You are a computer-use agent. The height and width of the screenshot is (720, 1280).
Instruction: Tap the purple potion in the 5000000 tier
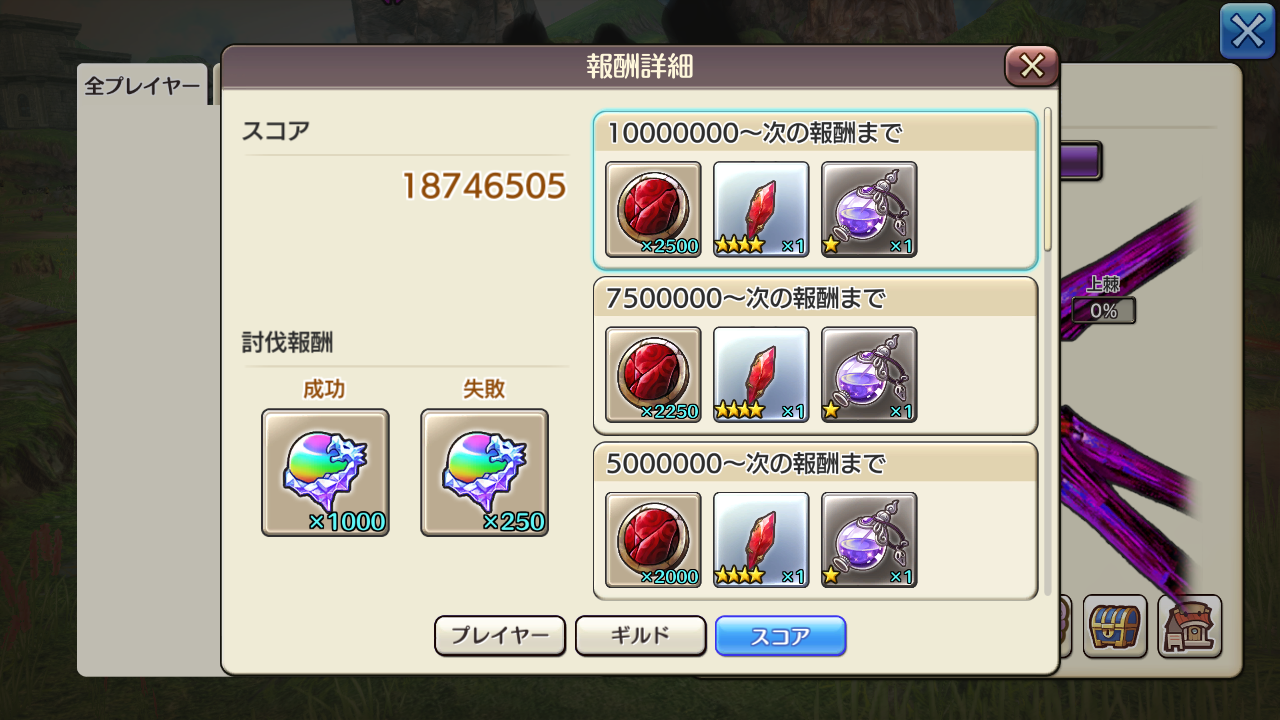click(869, 539)
